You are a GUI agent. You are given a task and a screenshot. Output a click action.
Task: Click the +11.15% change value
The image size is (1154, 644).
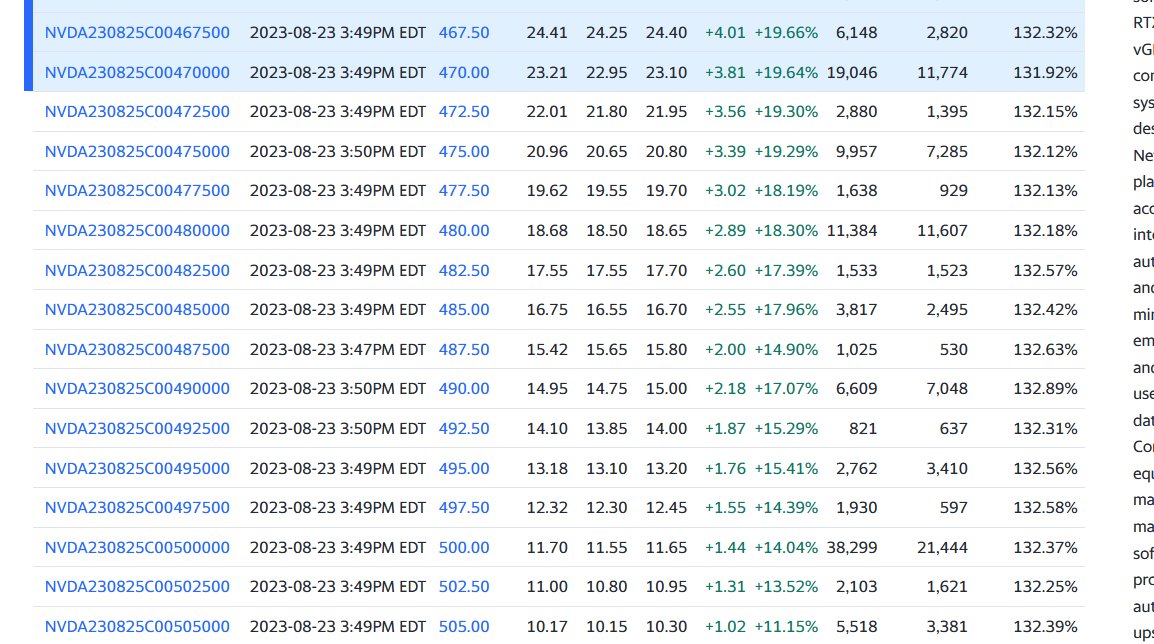pyautogui.click(x=786, y=626)
